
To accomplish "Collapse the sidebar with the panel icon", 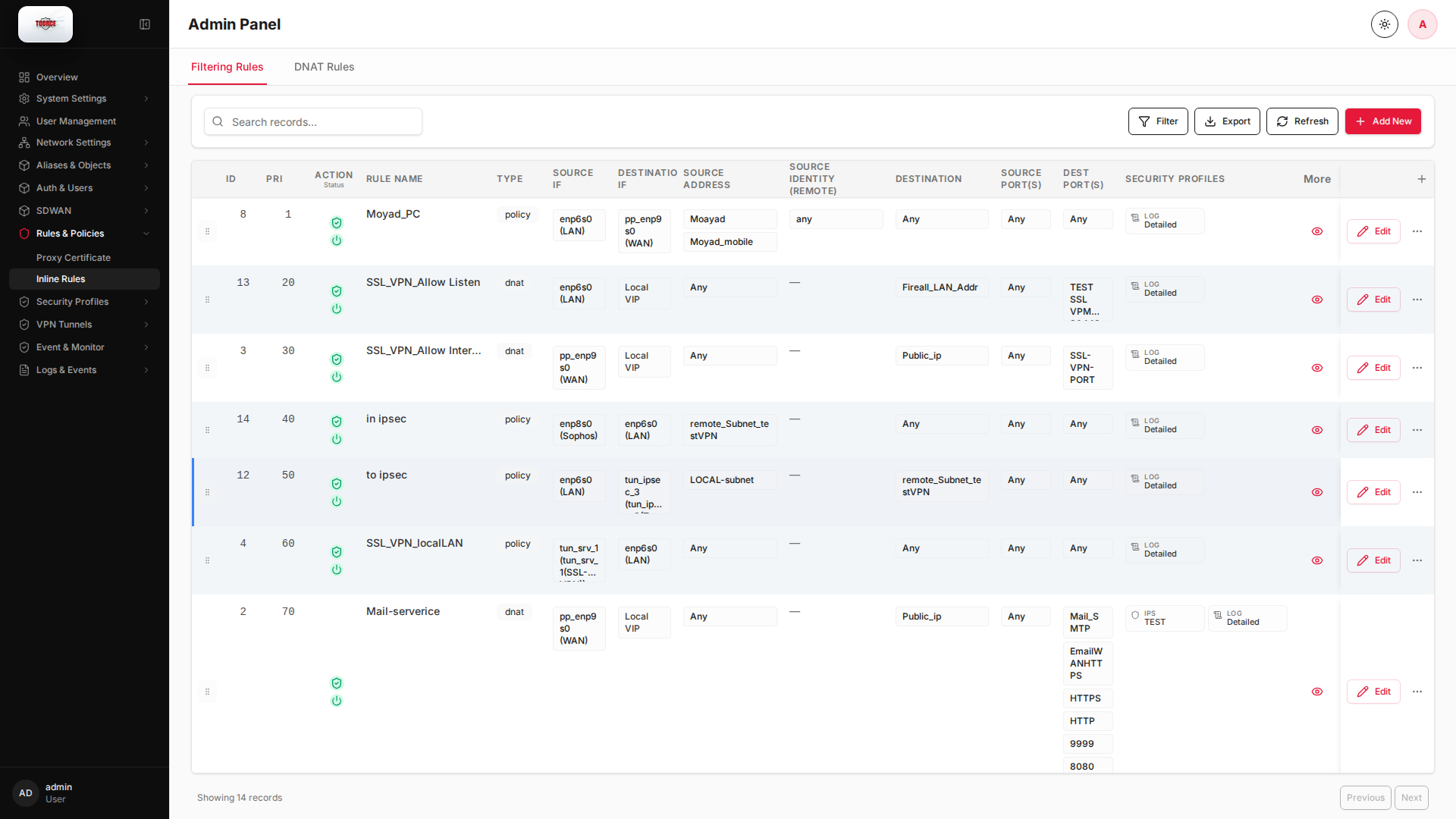I will [x=145, y=24].
